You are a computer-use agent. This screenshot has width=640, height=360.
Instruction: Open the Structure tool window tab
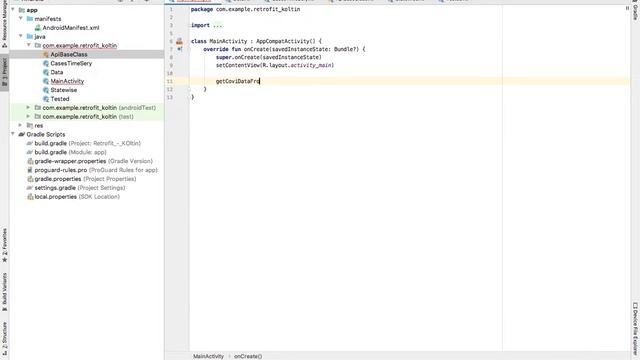click(4, 338)
